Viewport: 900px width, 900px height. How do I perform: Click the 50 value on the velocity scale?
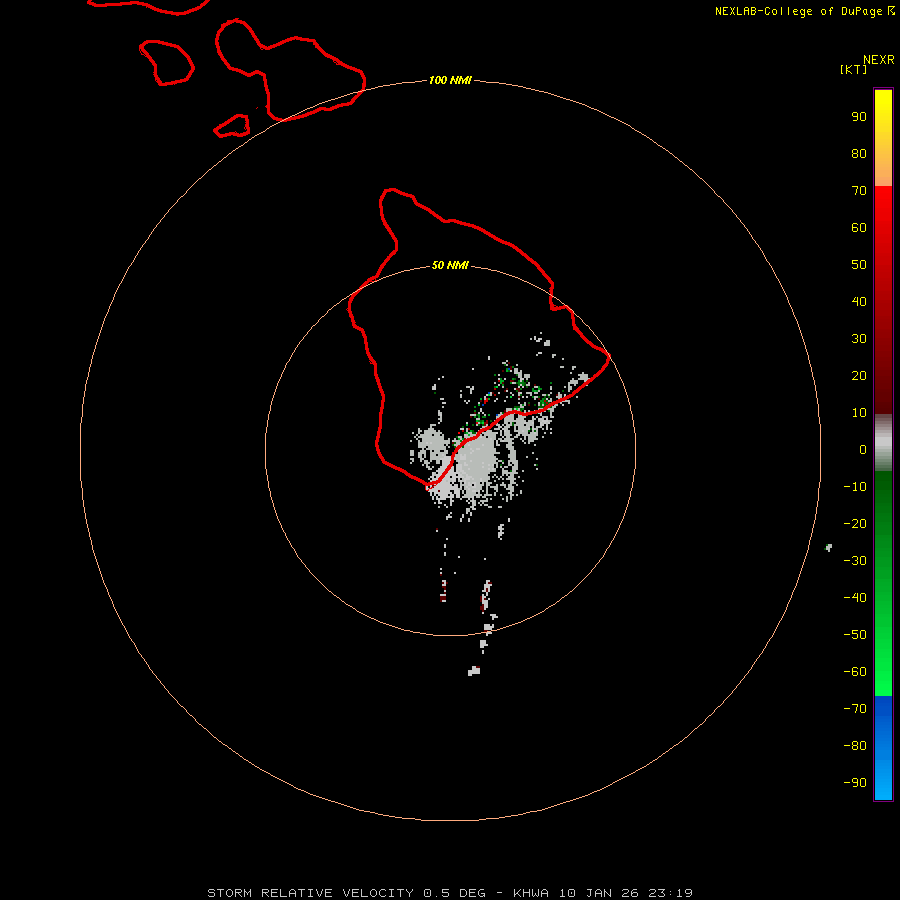point(859,265)
